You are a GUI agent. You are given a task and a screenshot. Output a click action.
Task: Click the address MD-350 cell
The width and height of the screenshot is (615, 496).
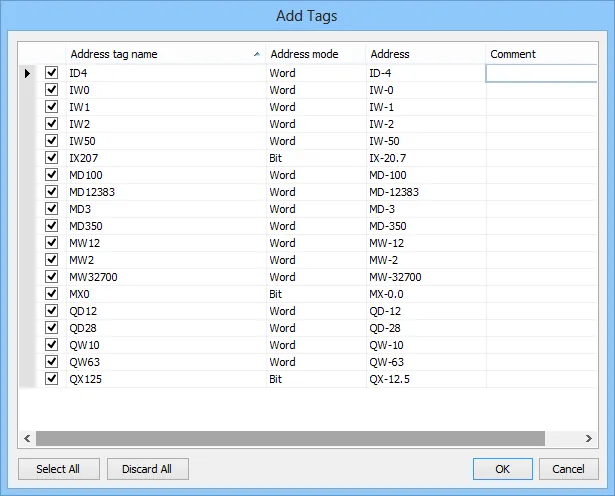tap(426, 226)
